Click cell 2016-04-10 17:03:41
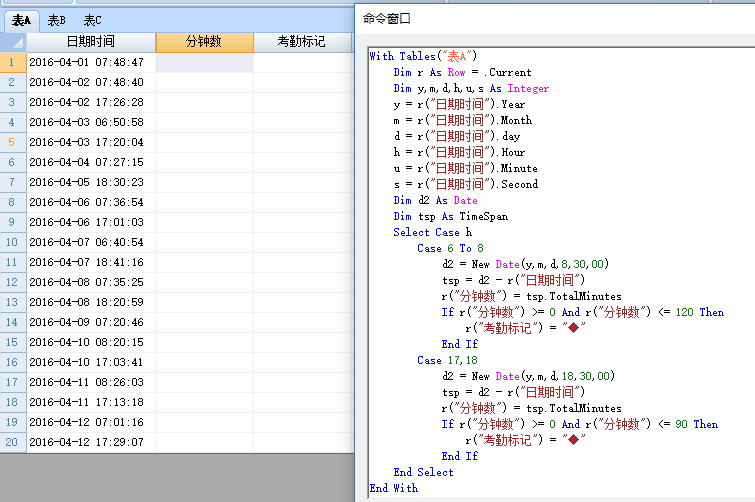Screen dimensions: 755x502 (91, 362)
